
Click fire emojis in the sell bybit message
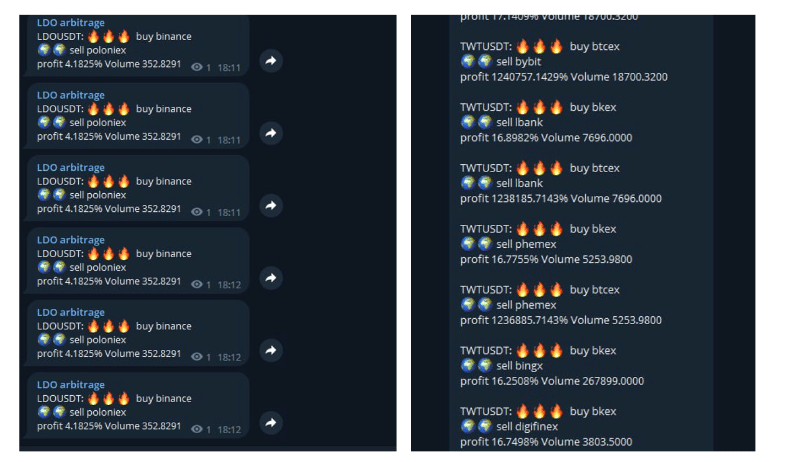[539, 46]
